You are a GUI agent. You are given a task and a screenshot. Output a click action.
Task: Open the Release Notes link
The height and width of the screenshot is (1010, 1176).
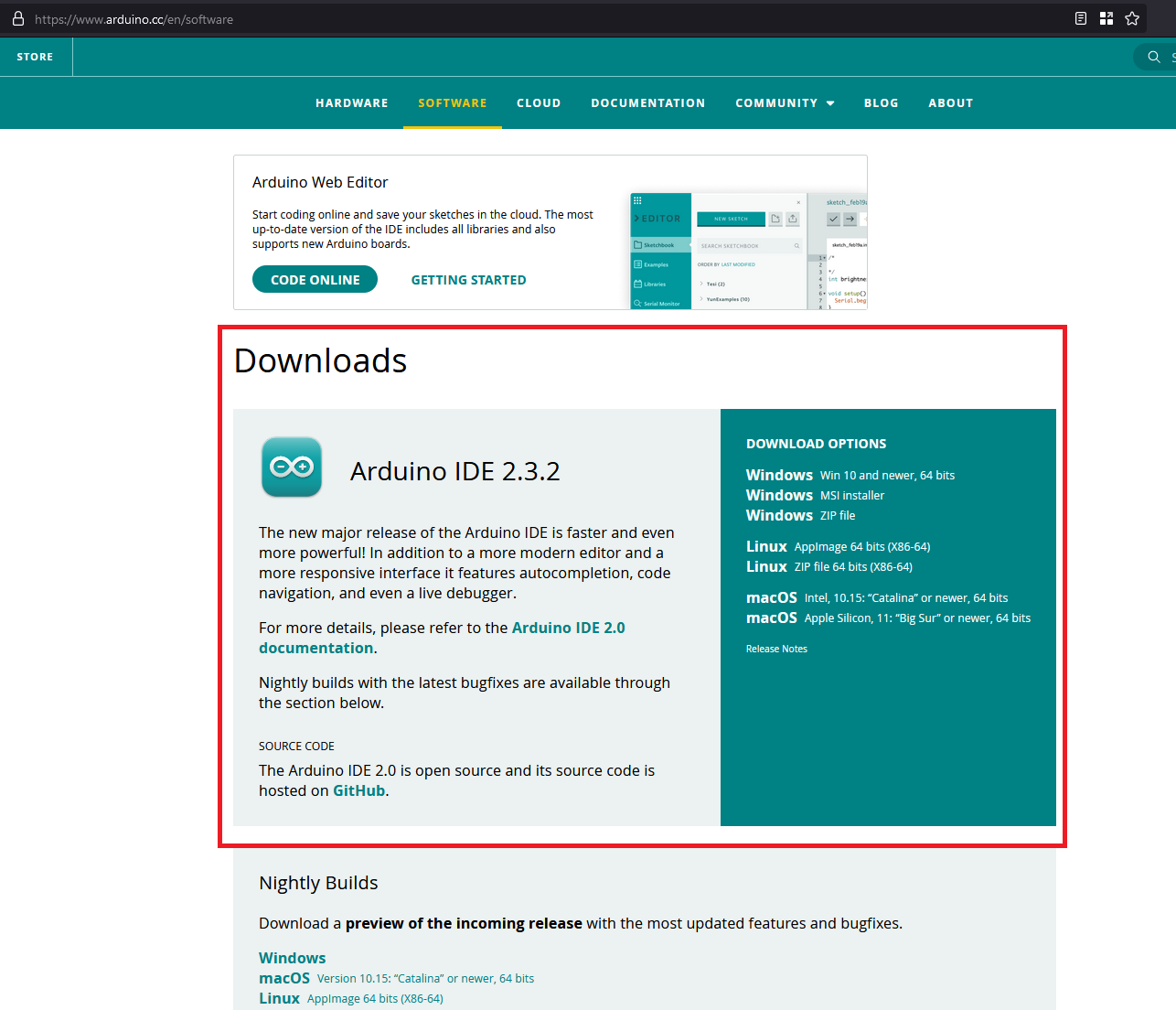(x=776, y=649)
